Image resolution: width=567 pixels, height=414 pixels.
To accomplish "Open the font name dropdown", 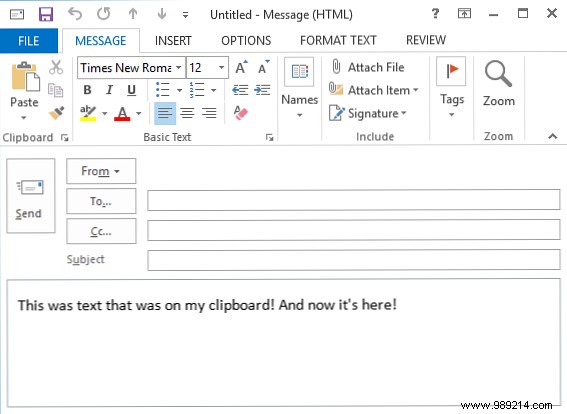I will coord(179,68).
